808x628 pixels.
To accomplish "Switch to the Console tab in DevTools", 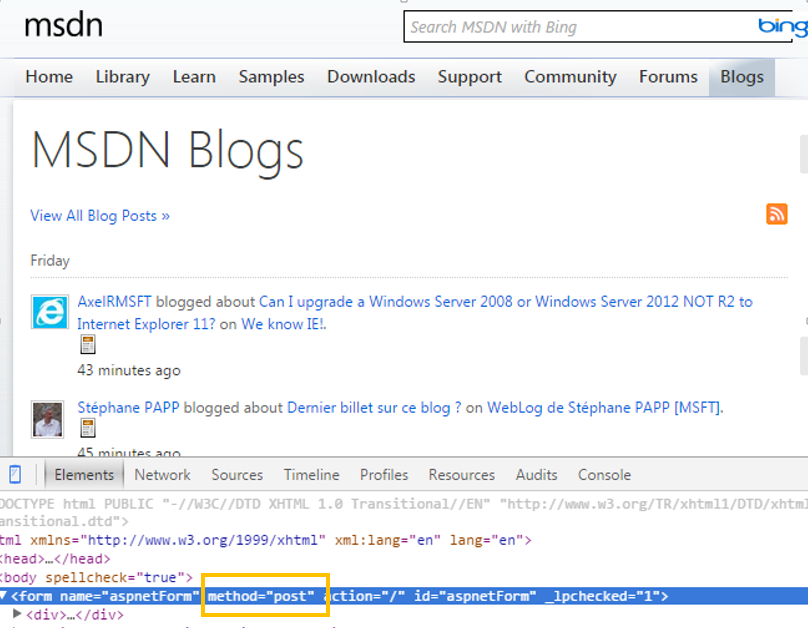I will pos(604,474).
